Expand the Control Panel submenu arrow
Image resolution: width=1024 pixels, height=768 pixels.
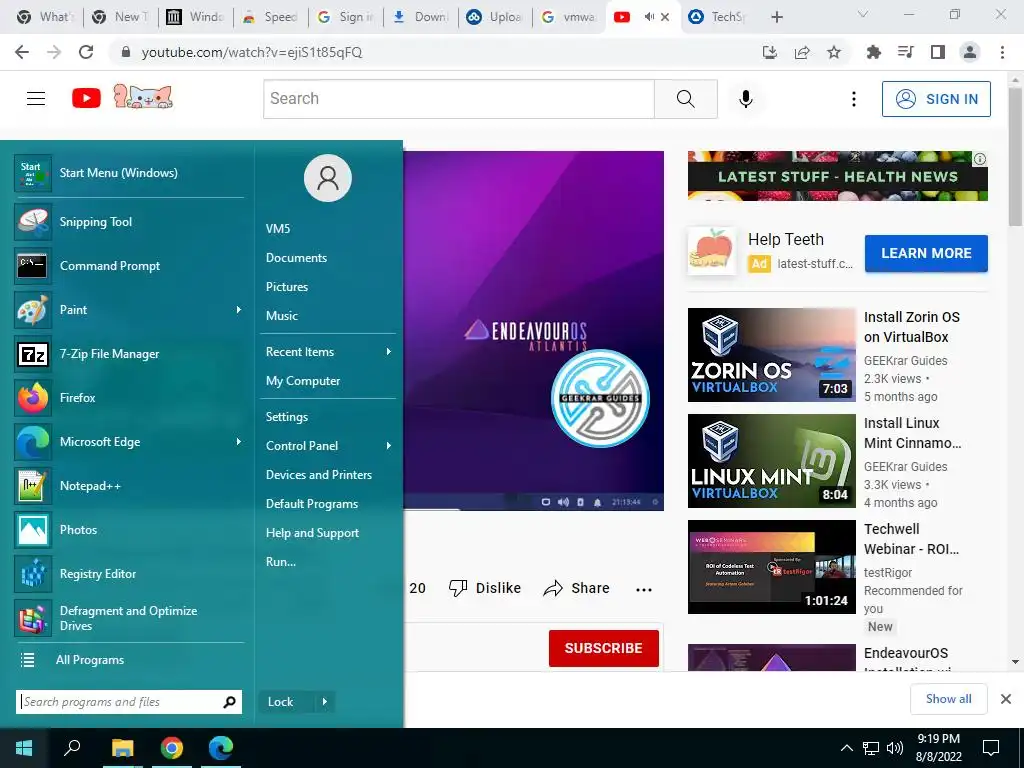(389, 445)
